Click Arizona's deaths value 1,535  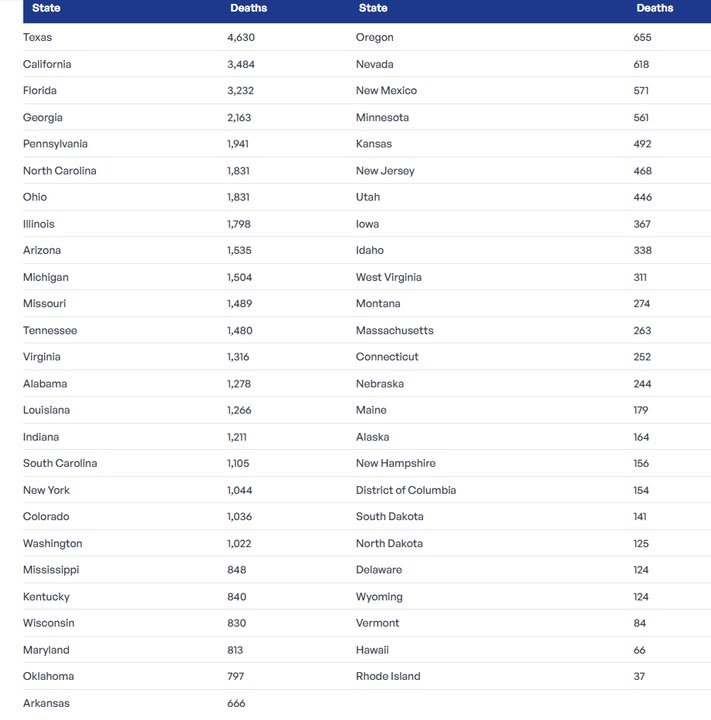[239, 250]
